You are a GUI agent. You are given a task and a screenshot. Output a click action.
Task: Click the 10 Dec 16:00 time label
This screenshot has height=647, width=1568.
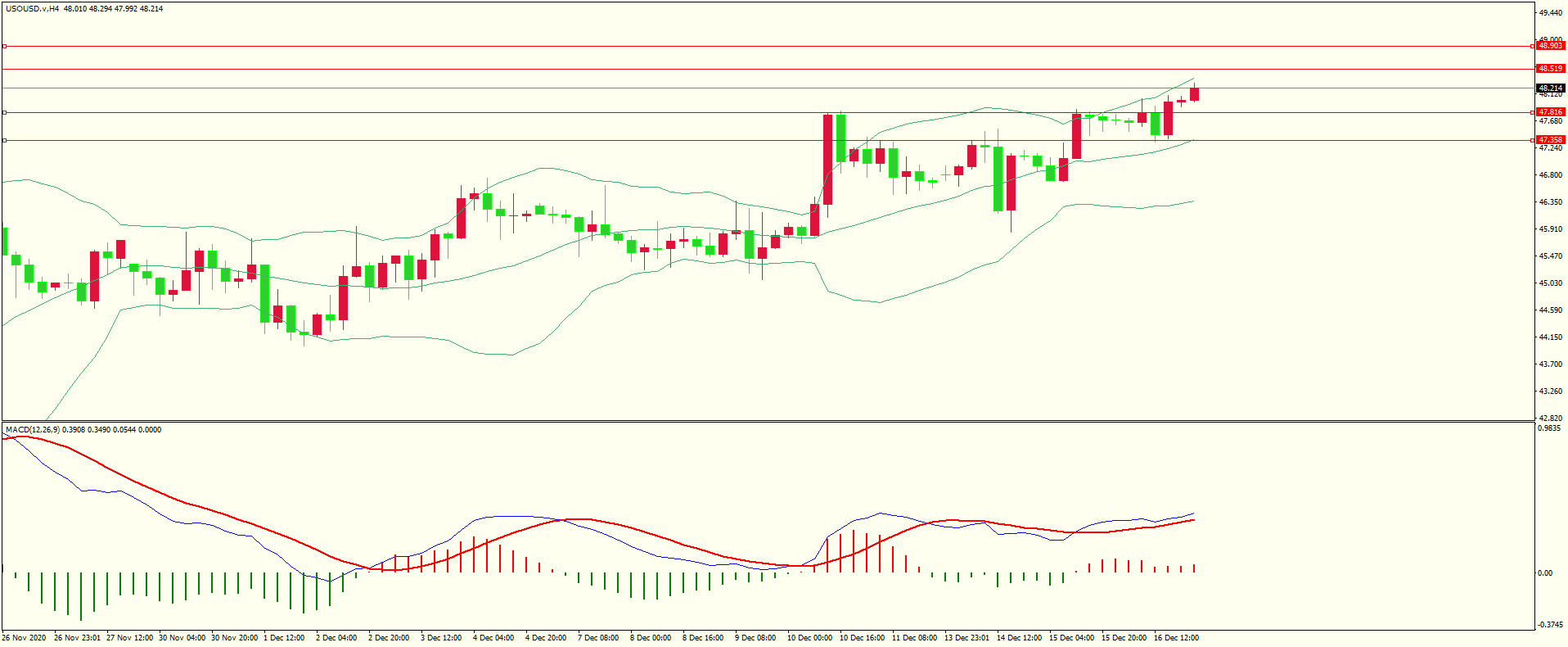(x=862, y=638)
